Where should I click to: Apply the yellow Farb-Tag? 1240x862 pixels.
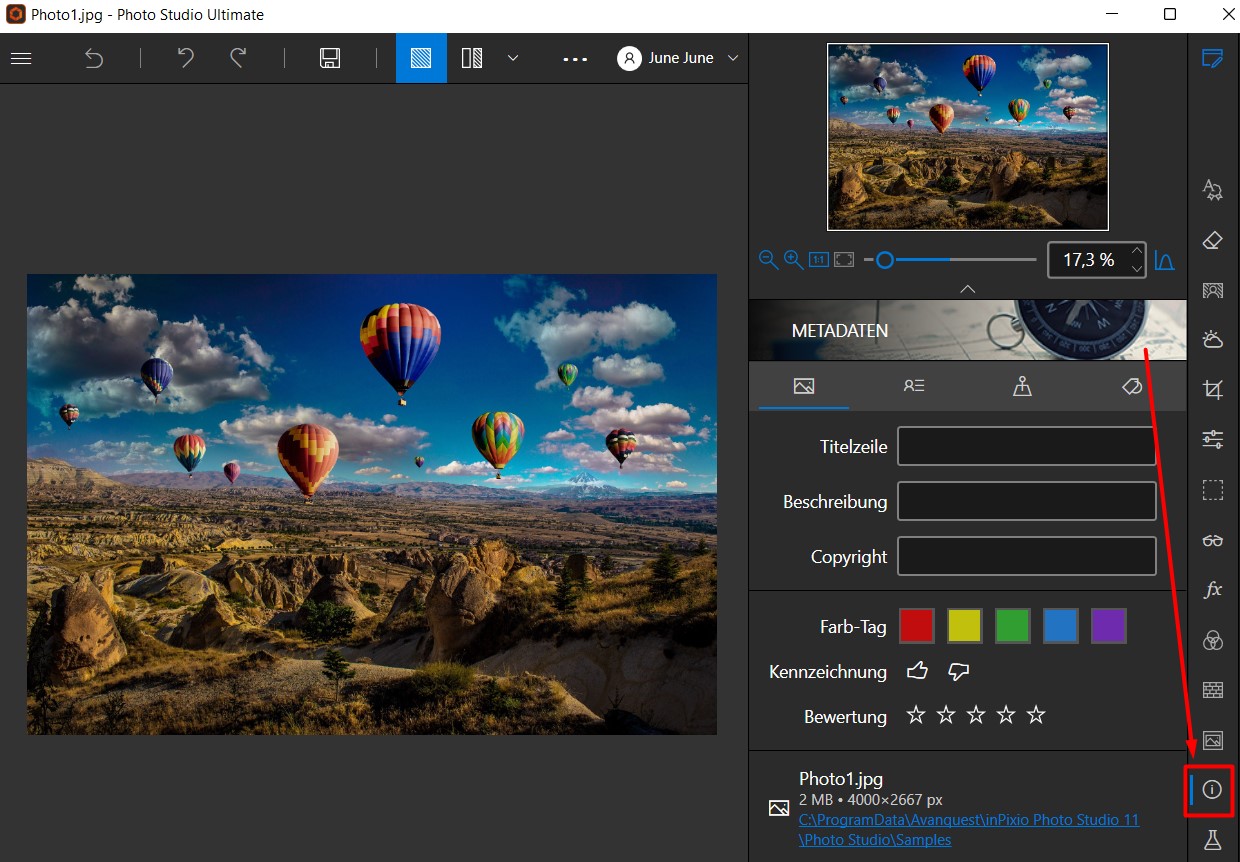(965, 626)
